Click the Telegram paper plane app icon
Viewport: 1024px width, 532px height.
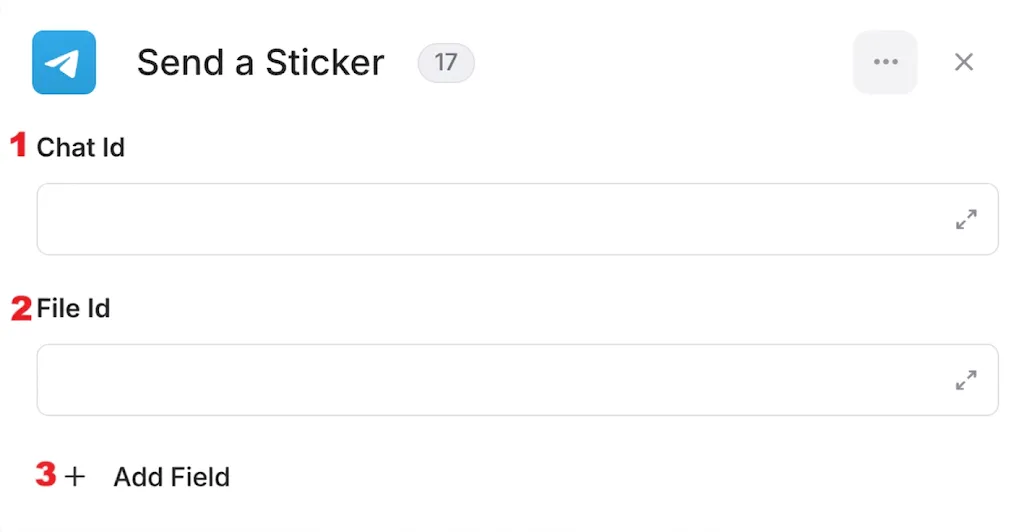tap(64, 62)
